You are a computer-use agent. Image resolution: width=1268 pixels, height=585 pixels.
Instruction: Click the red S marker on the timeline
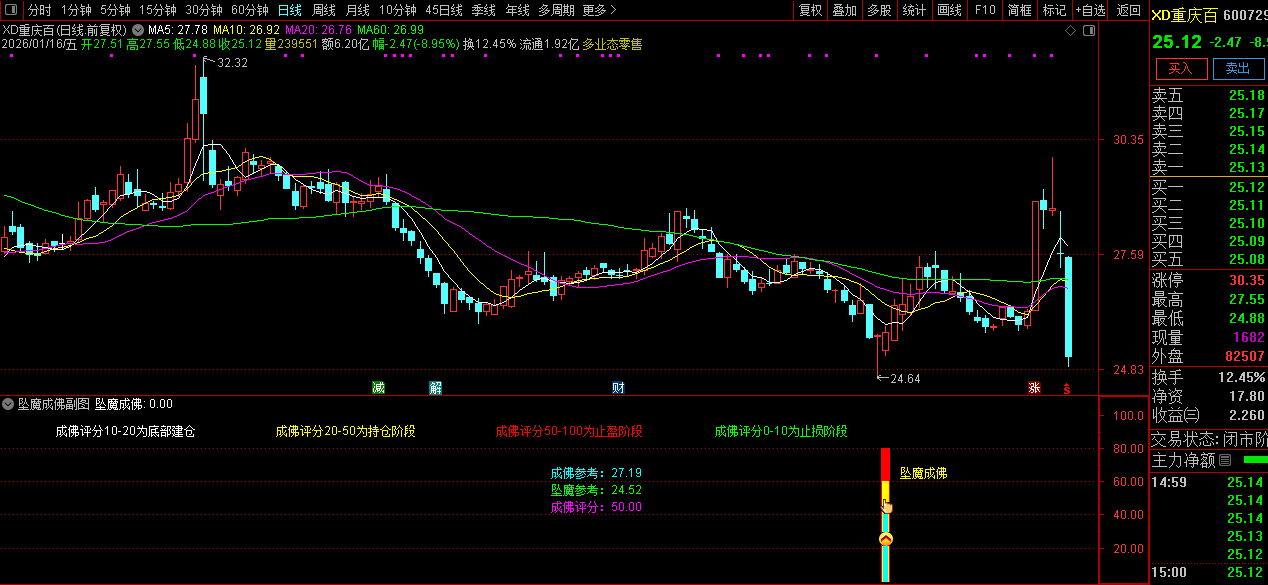coord(1066,388)
